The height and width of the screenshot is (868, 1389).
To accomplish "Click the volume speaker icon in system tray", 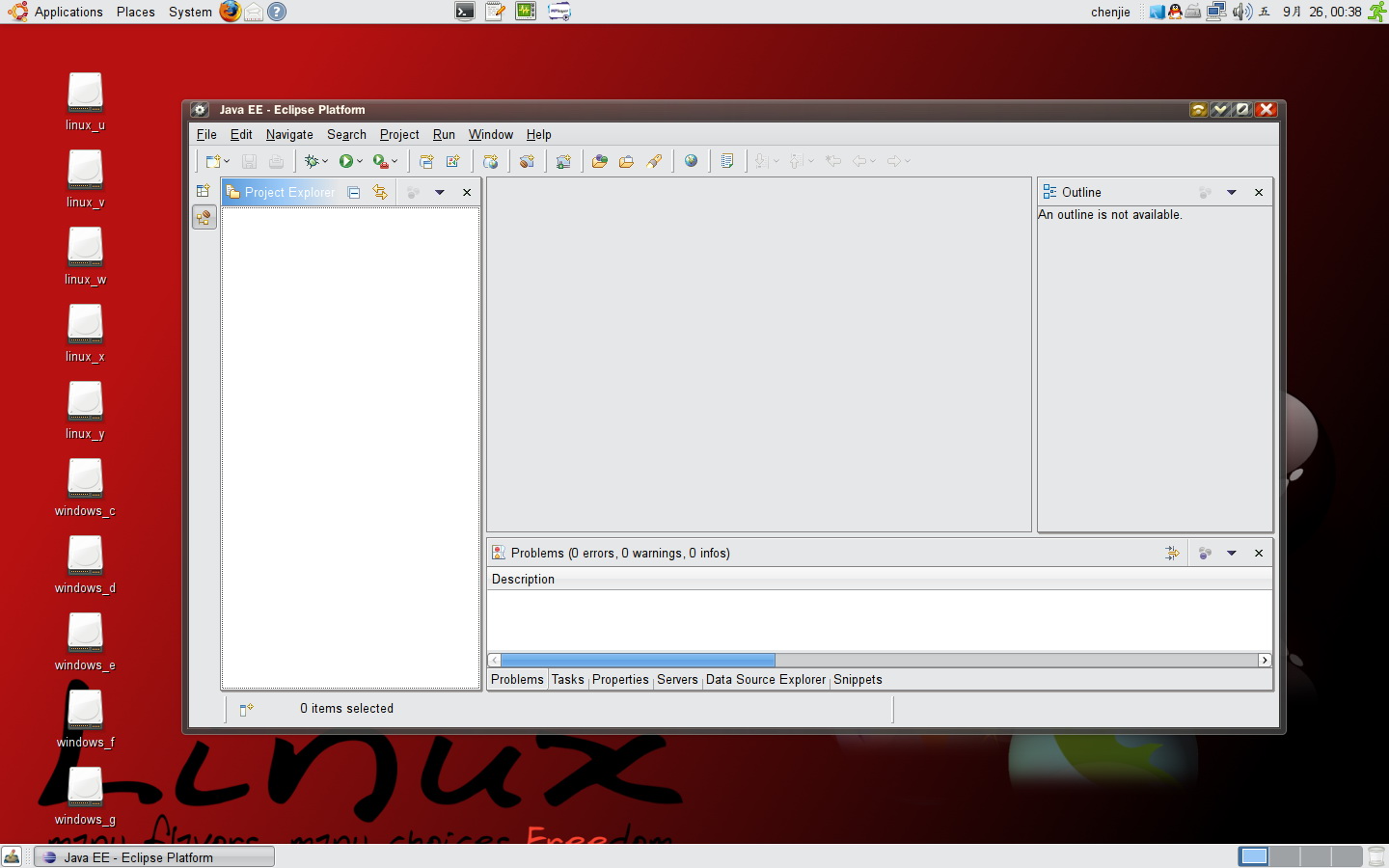I will [x=1241, y=12].
